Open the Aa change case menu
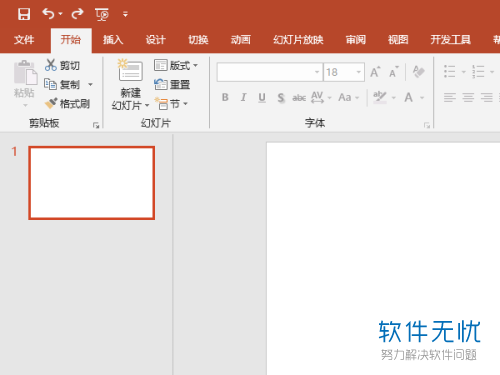The width and height of the screenshot is (500, 375). pyautogui.click(x=349, y=98)
